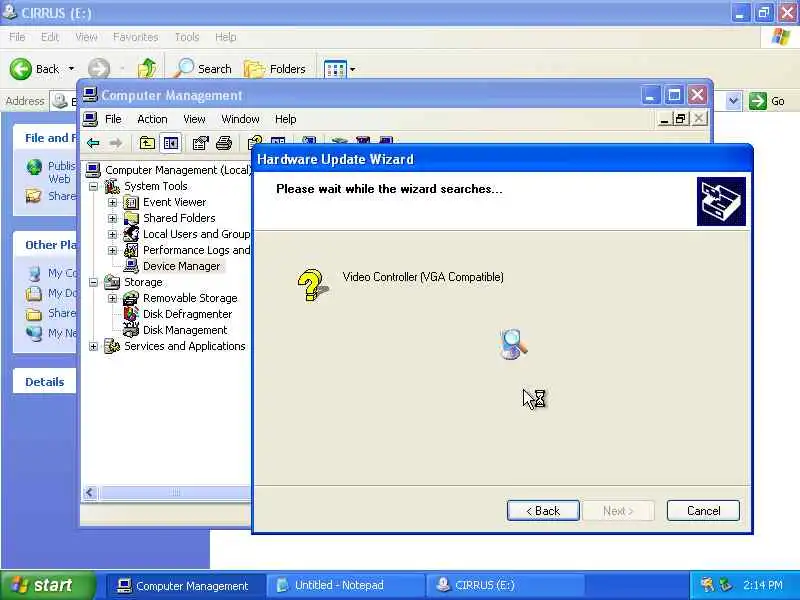Open Tools menu in CIRRUS Explorer window
Image resolution: width=800 pixels, height=600 pixels.
pyautogui.click(x=187, y=37)
